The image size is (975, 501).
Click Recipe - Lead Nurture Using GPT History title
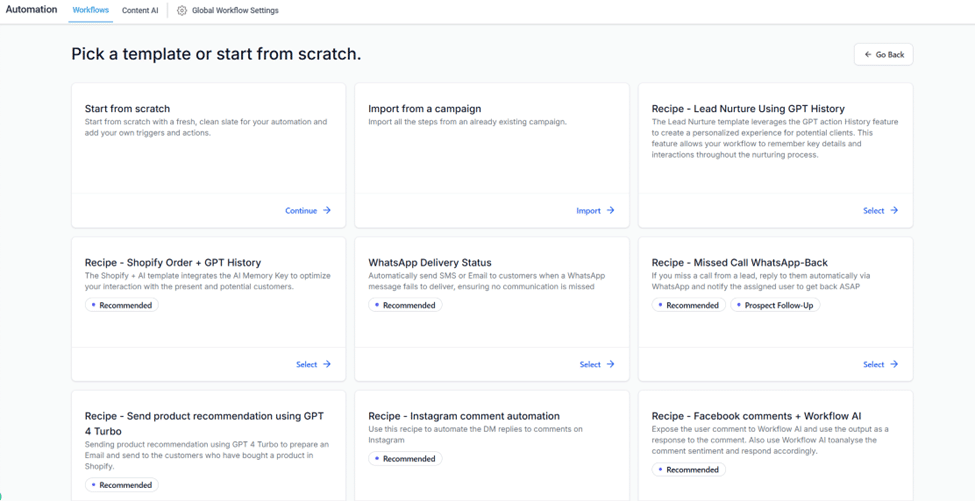tap(748, 109)
